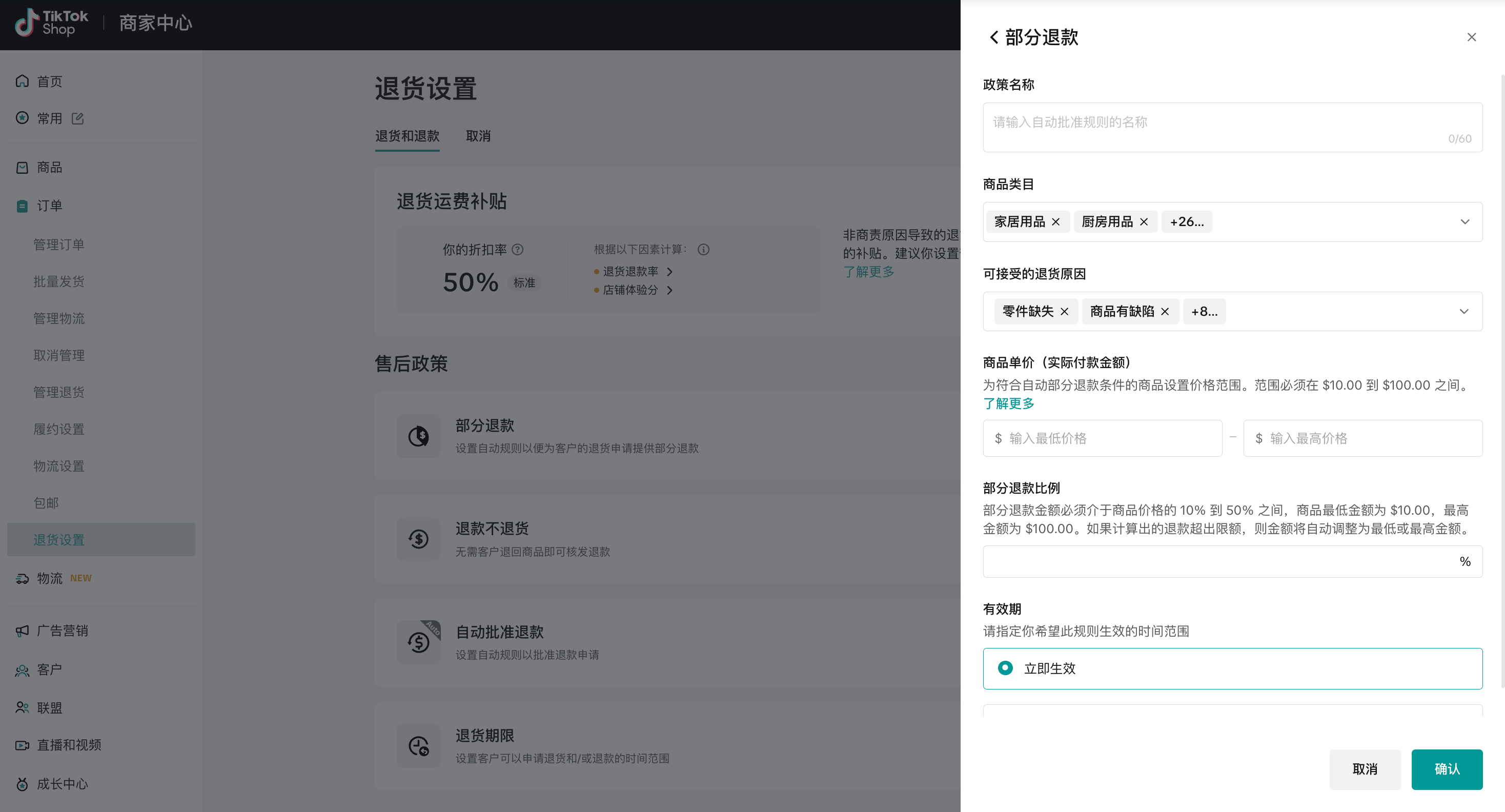The height and width of the screenshot is (812, 1505).
Task: Remove the 家居用品 category tag
Action: click(x=1056, y=222)
